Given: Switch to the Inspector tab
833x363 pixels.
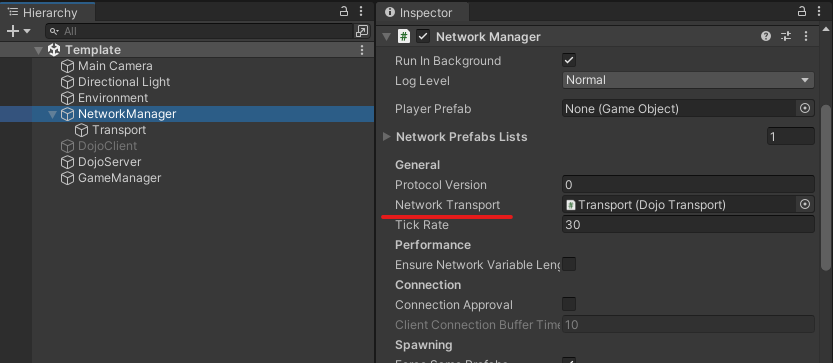Looking at the screenshot, I should pyautogui.click(x=423, y=12).
